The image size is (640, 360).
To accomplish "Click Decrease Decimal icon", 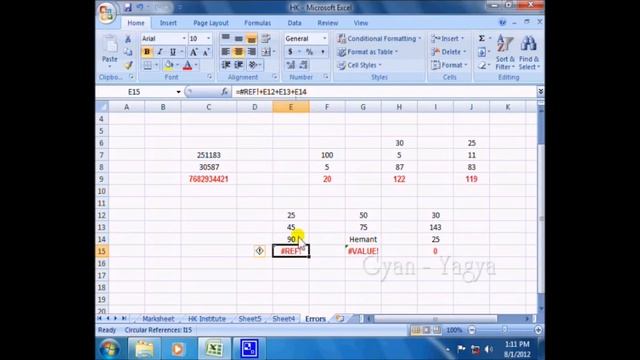I will point(303,65).
